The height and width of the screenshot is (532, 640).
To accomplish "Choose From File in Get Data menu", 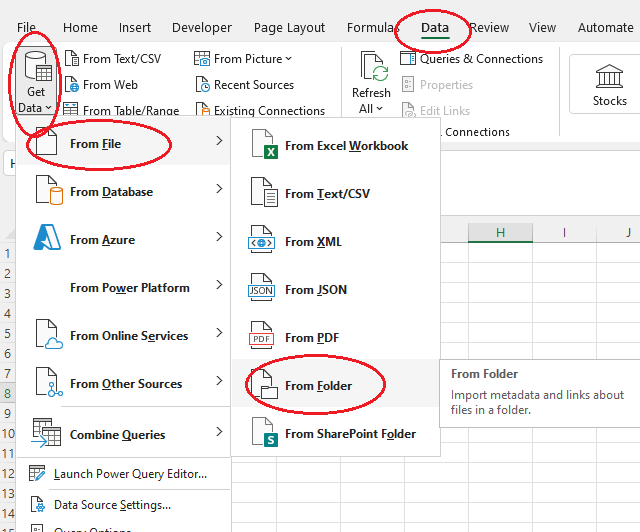I will click(x=123, y=141).
